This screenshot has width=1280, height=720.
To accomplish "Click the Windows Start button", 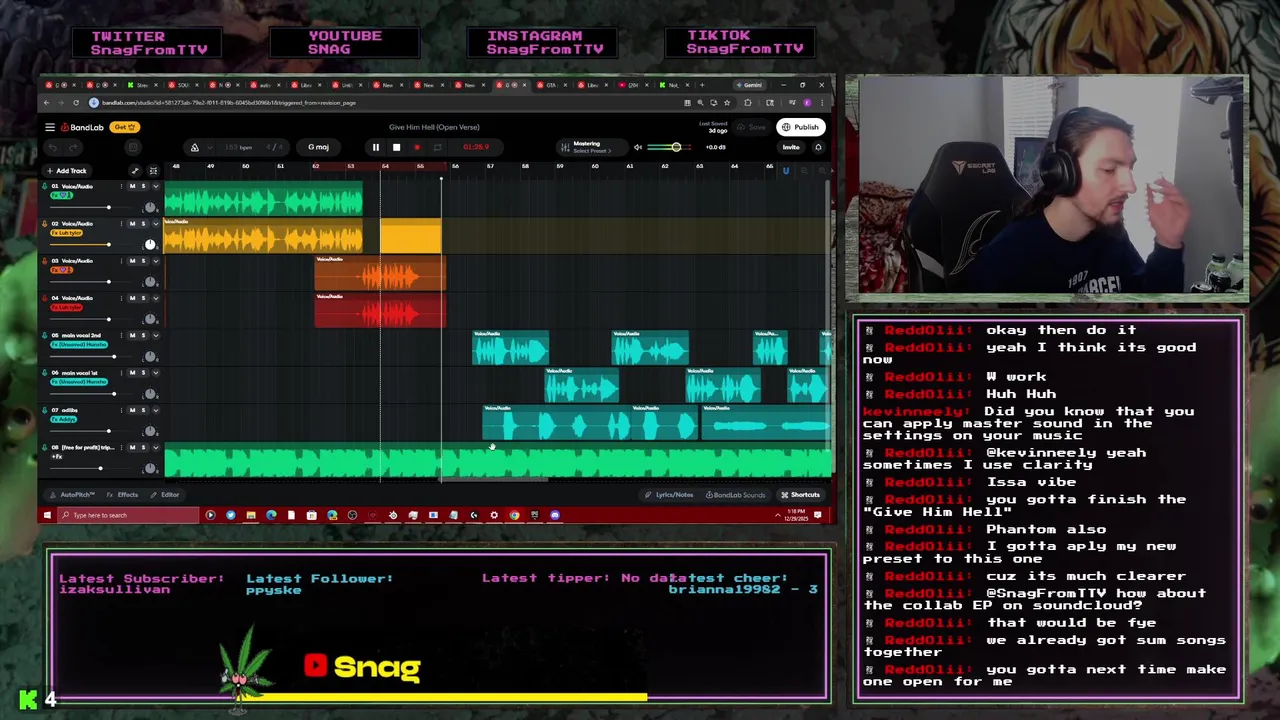I will pos(46,515).
